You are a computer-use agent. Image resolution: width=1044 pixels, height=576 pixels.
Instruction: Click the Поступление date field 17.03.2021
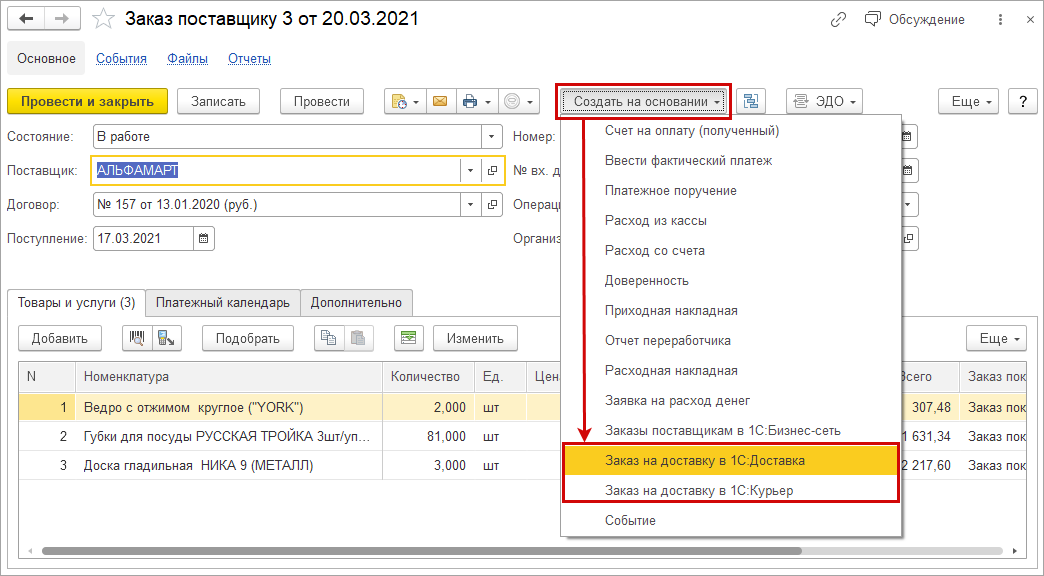(x=144, y=238)
